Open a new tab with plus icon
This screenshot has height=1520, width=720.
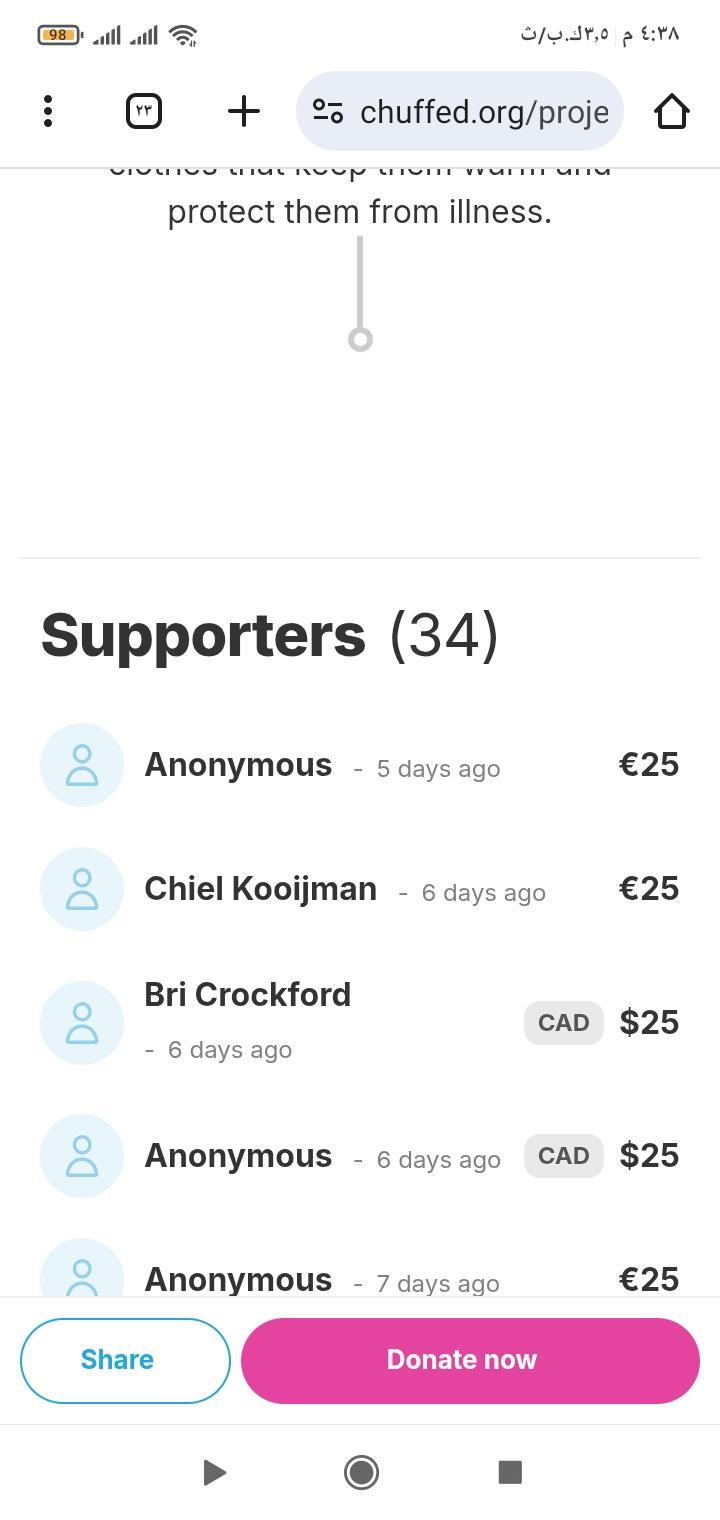point(243,111)
